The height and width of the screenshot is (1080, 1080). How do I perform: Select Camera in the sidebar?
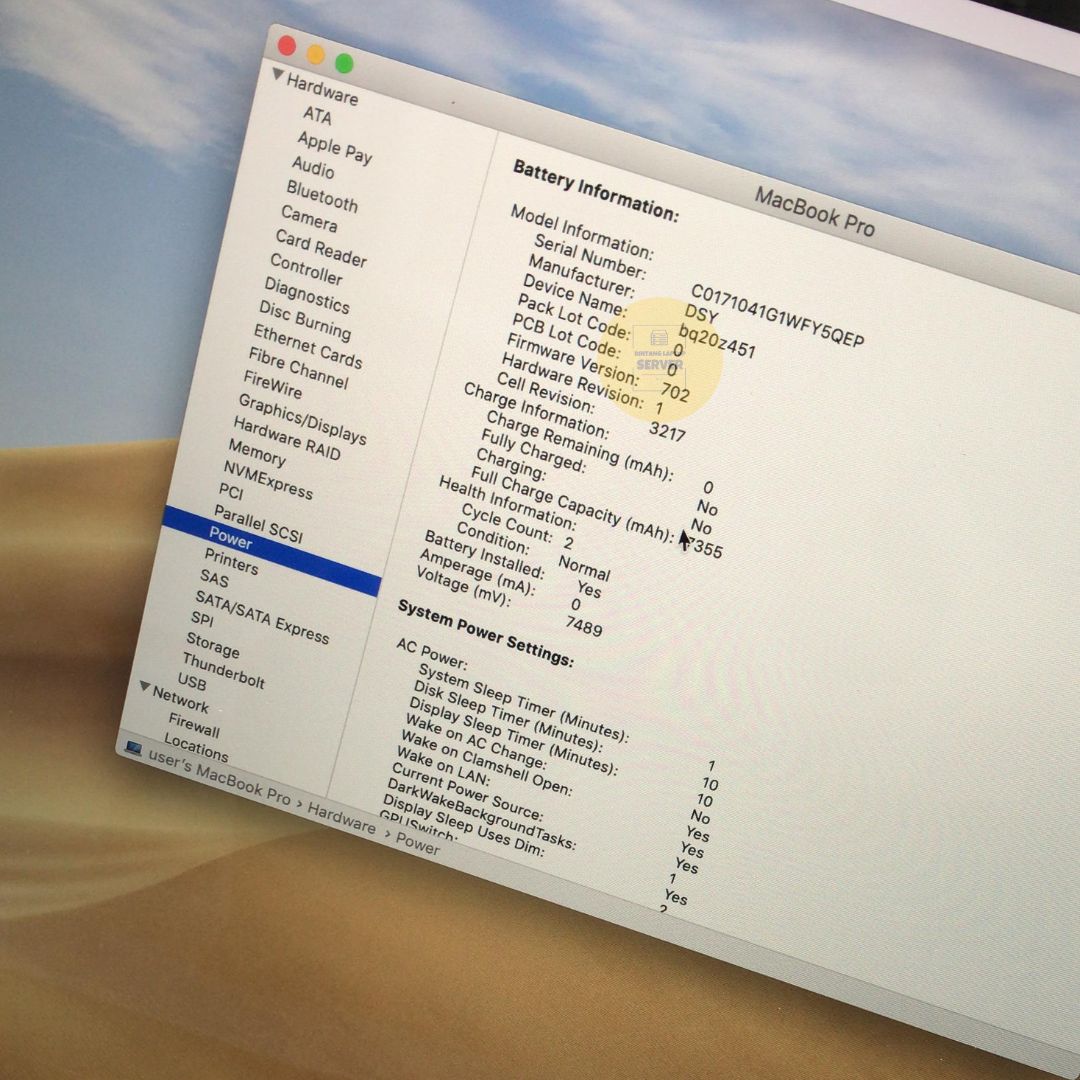(x=309, y=218)
